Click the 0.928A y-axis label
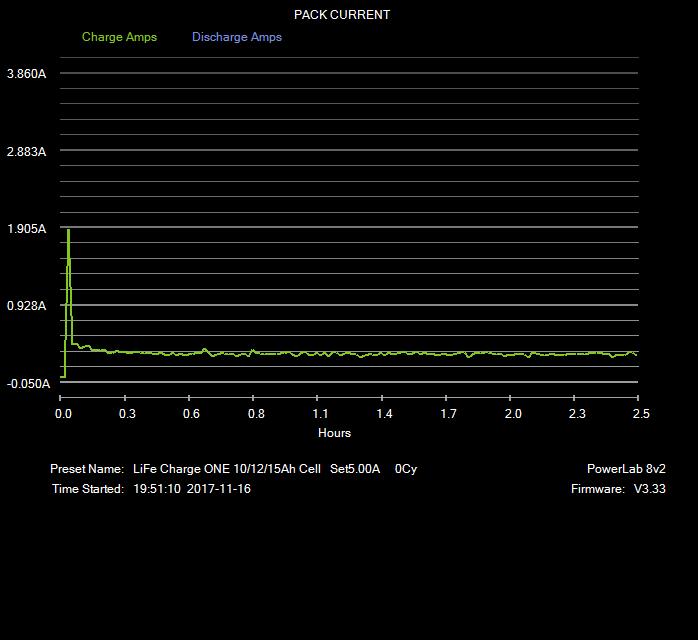This screenshot has height=640, width=698. point(26,306)
